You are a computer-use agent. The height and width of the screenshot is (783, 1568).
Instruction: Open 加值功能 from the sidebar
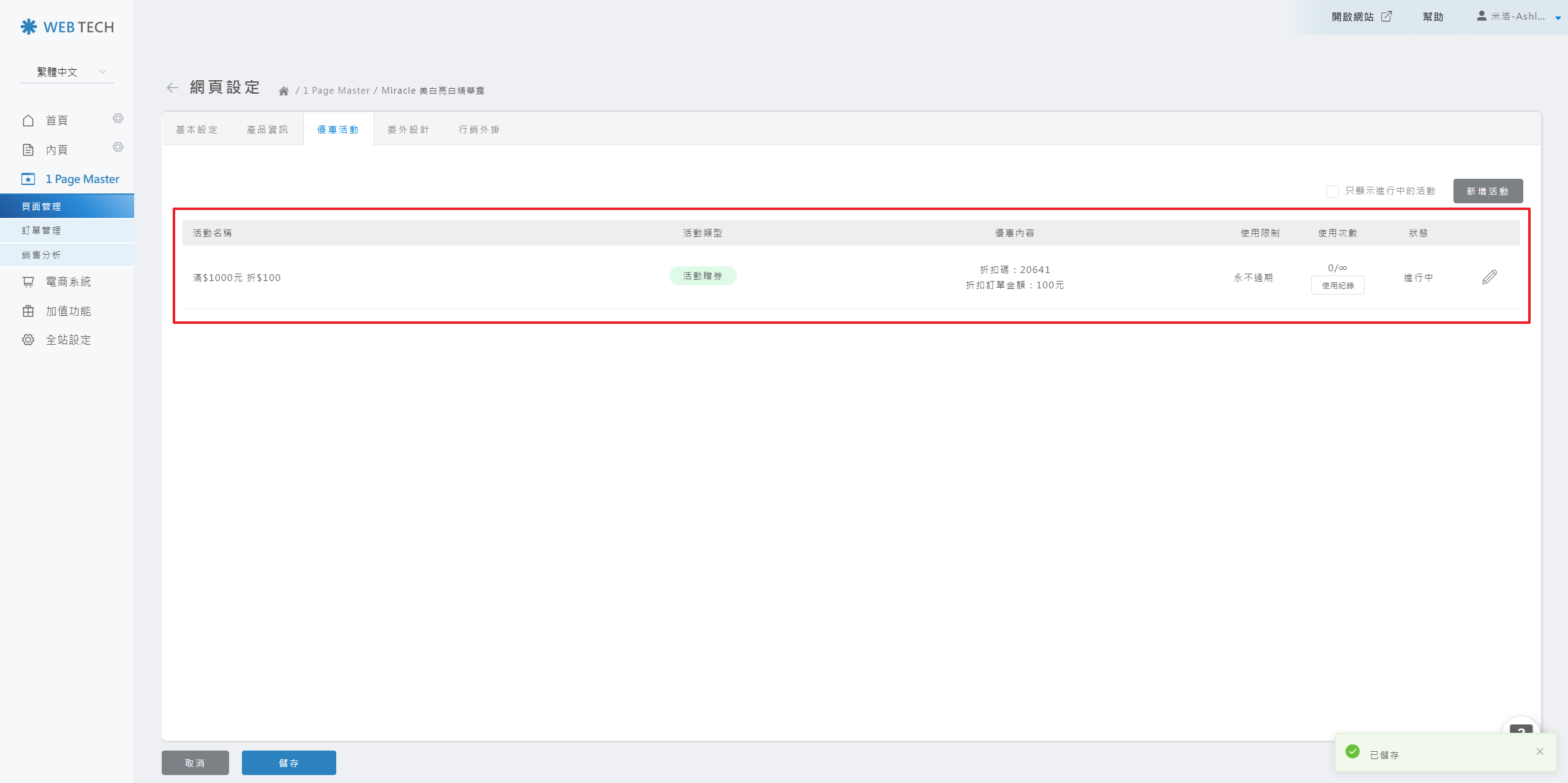67,311
